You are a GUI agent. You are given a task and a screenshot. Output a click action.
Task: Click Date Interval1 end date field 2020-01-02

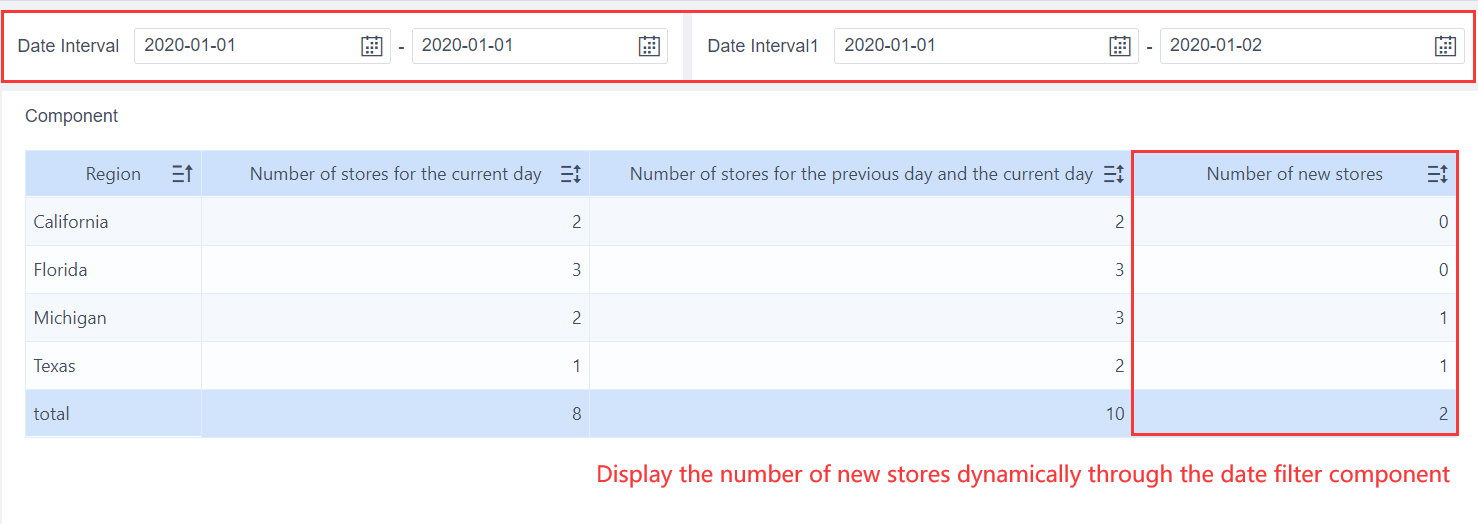(1290, 46)
